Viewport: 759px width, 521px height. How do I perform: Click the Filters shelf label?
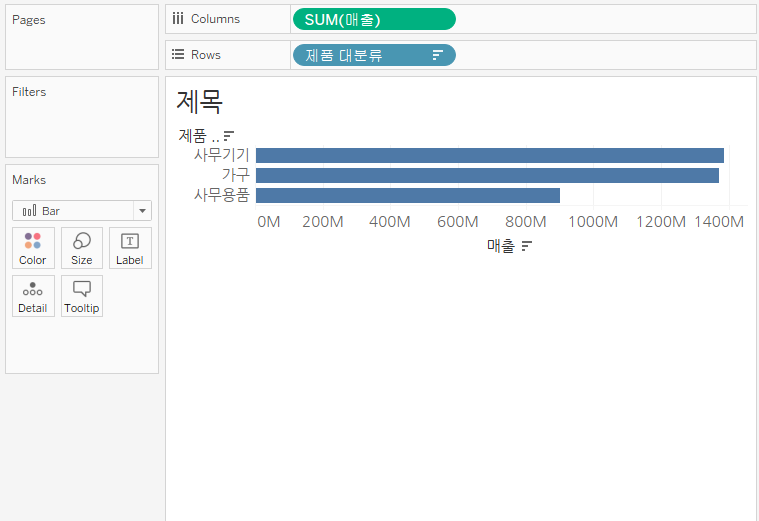pyautogui.click(x=29, y=92)
